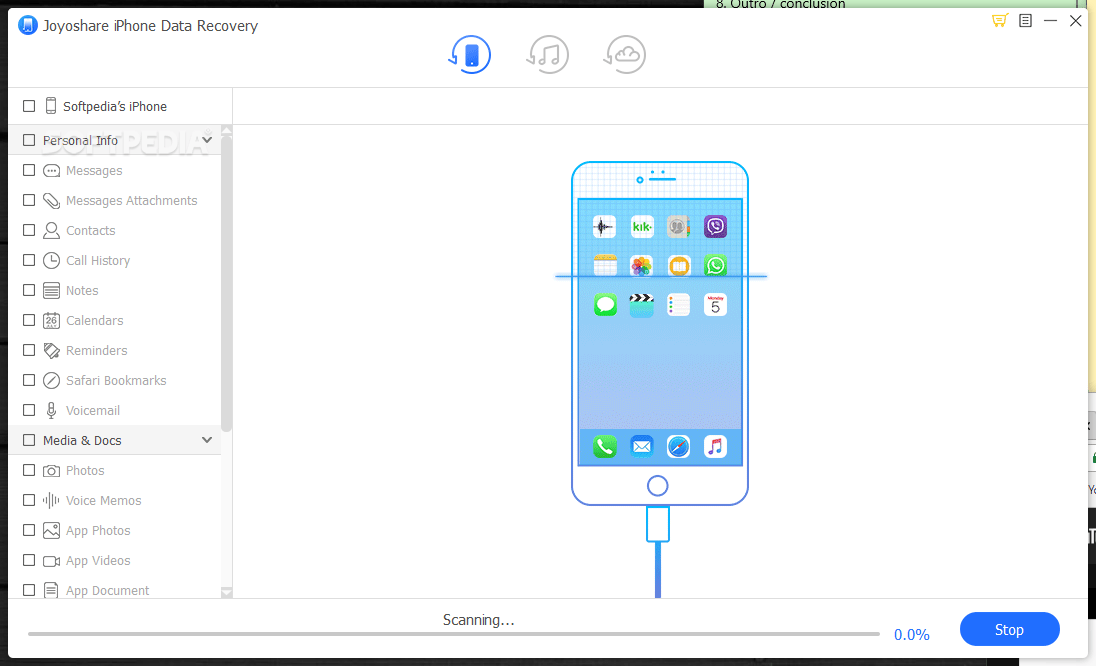Click the Photos camera icon

click(51, 471)
